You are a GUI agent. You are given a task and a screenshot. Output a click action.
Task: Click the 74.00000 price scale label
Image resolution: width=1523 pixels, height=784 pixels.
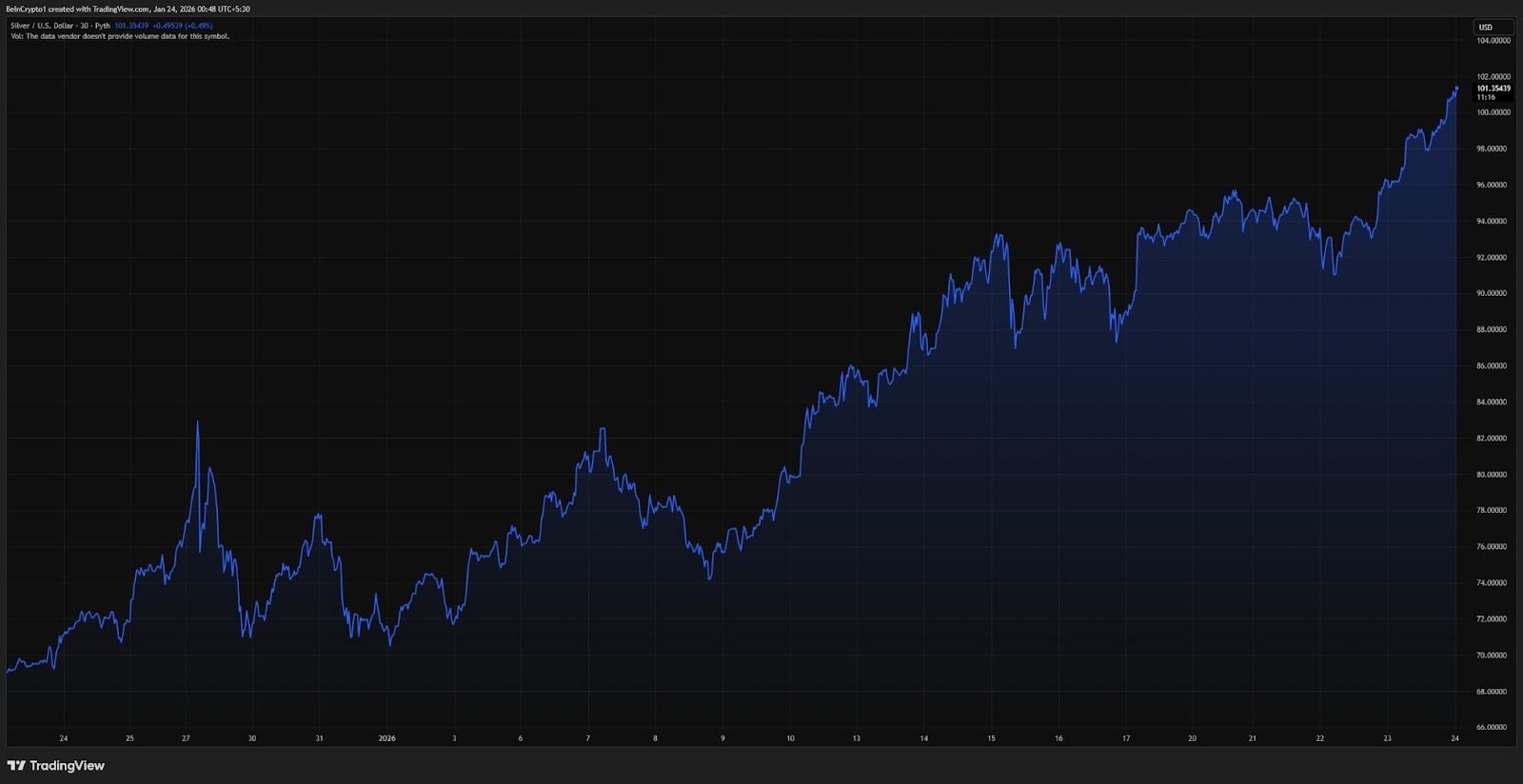tap(1492, 583)
